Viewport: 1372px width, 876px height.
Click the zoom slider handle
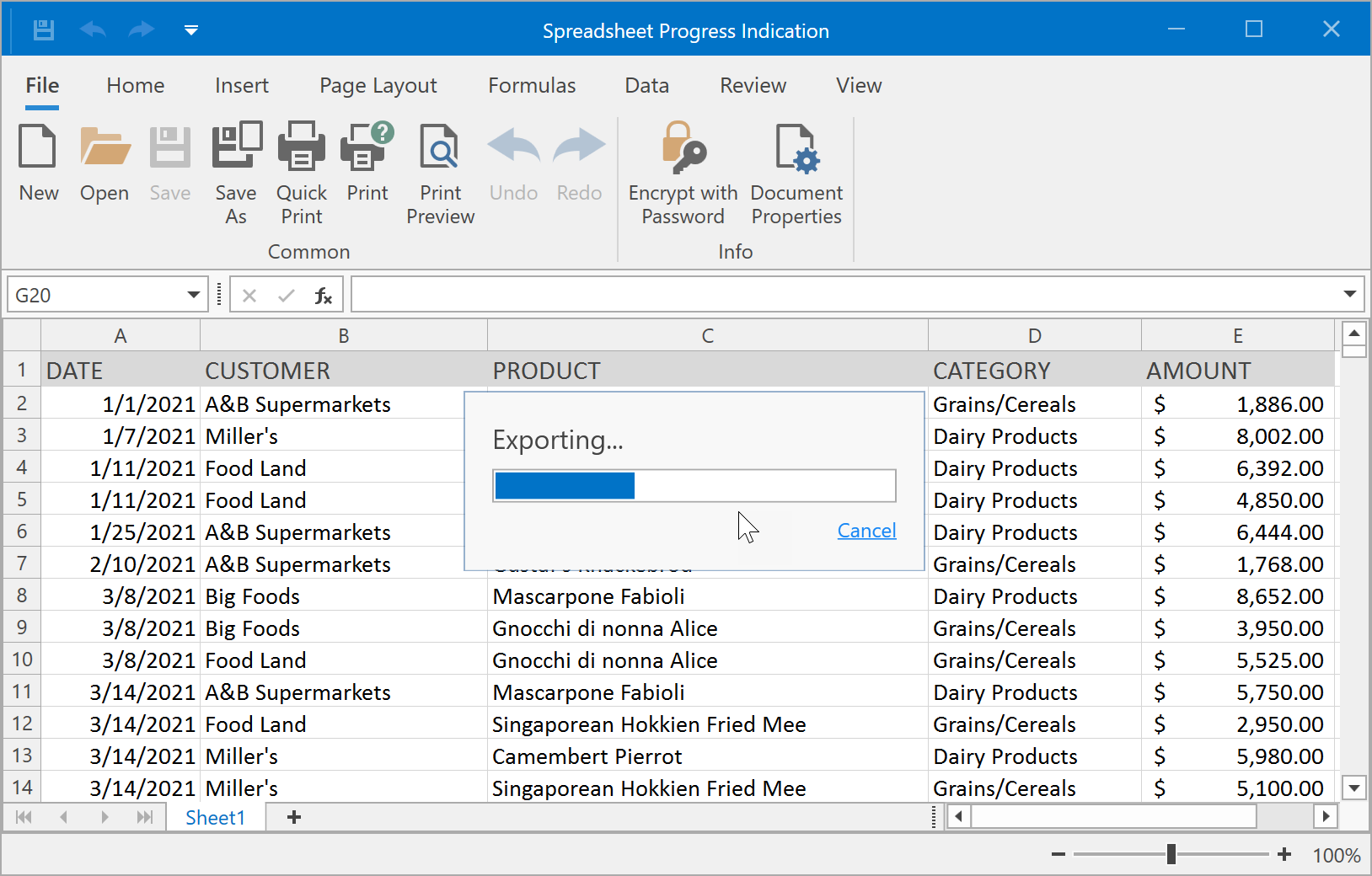coord(1171,854)
